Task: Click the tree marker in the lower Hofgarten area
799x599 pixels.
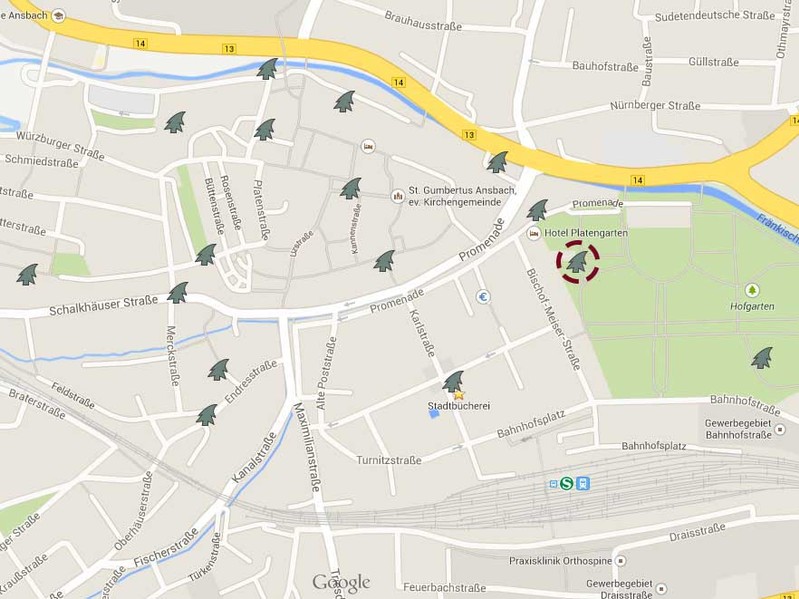Action: [x=762, y=358]
